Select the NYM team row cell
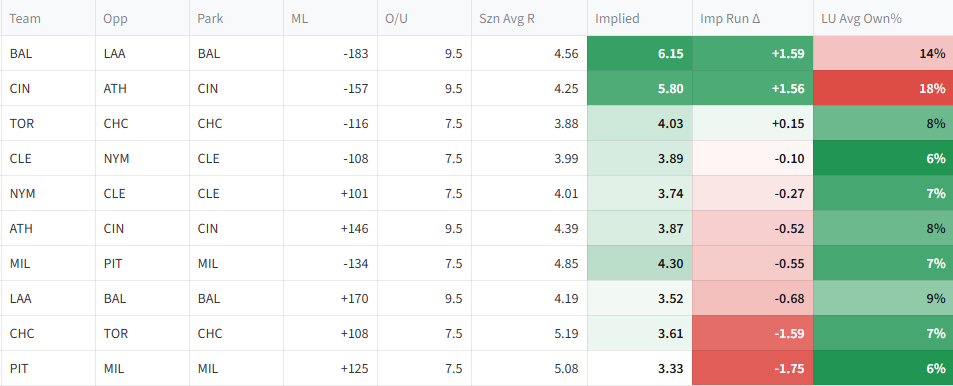Viewport: 953px width, 386px height. [47, 193]
